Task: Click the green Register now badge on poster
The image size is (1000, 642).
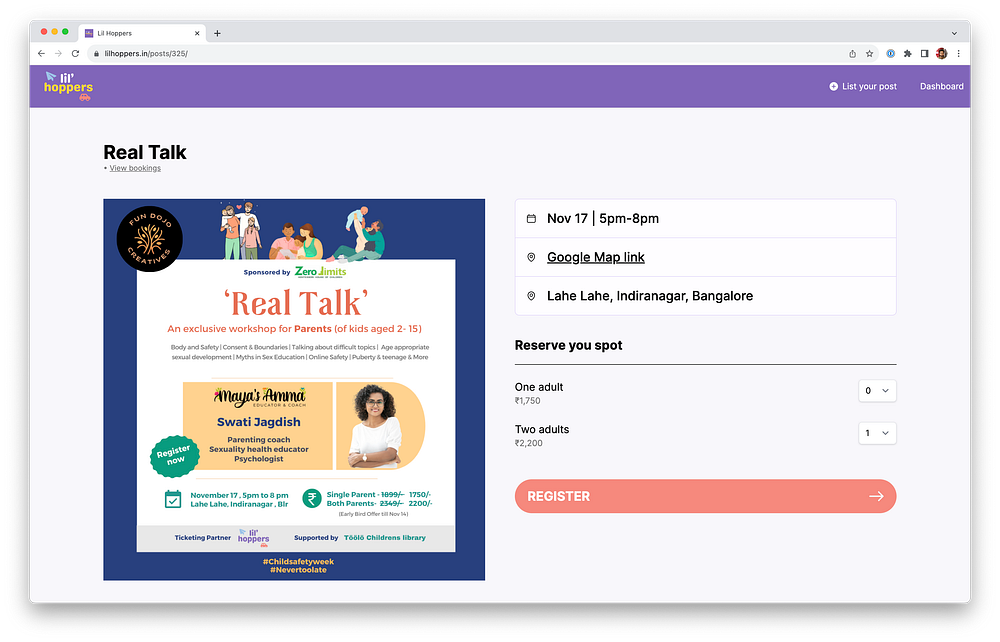Action: [x=173, y=455]
